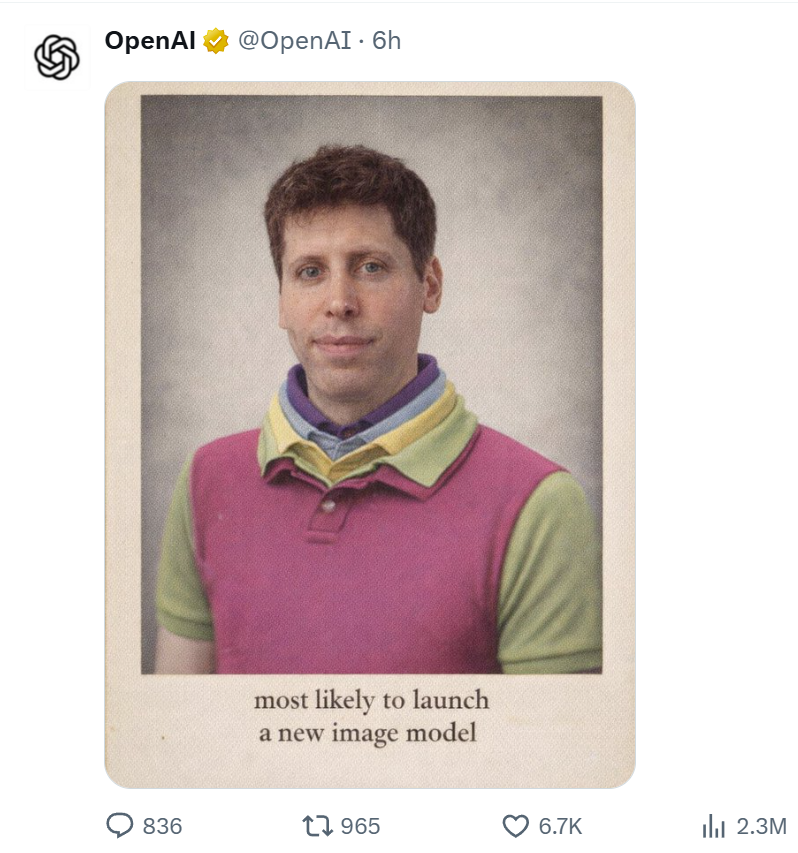Click the green polo sleeve in the photo
The width and height of the screenshot is (798, 853).
point(555,570)
